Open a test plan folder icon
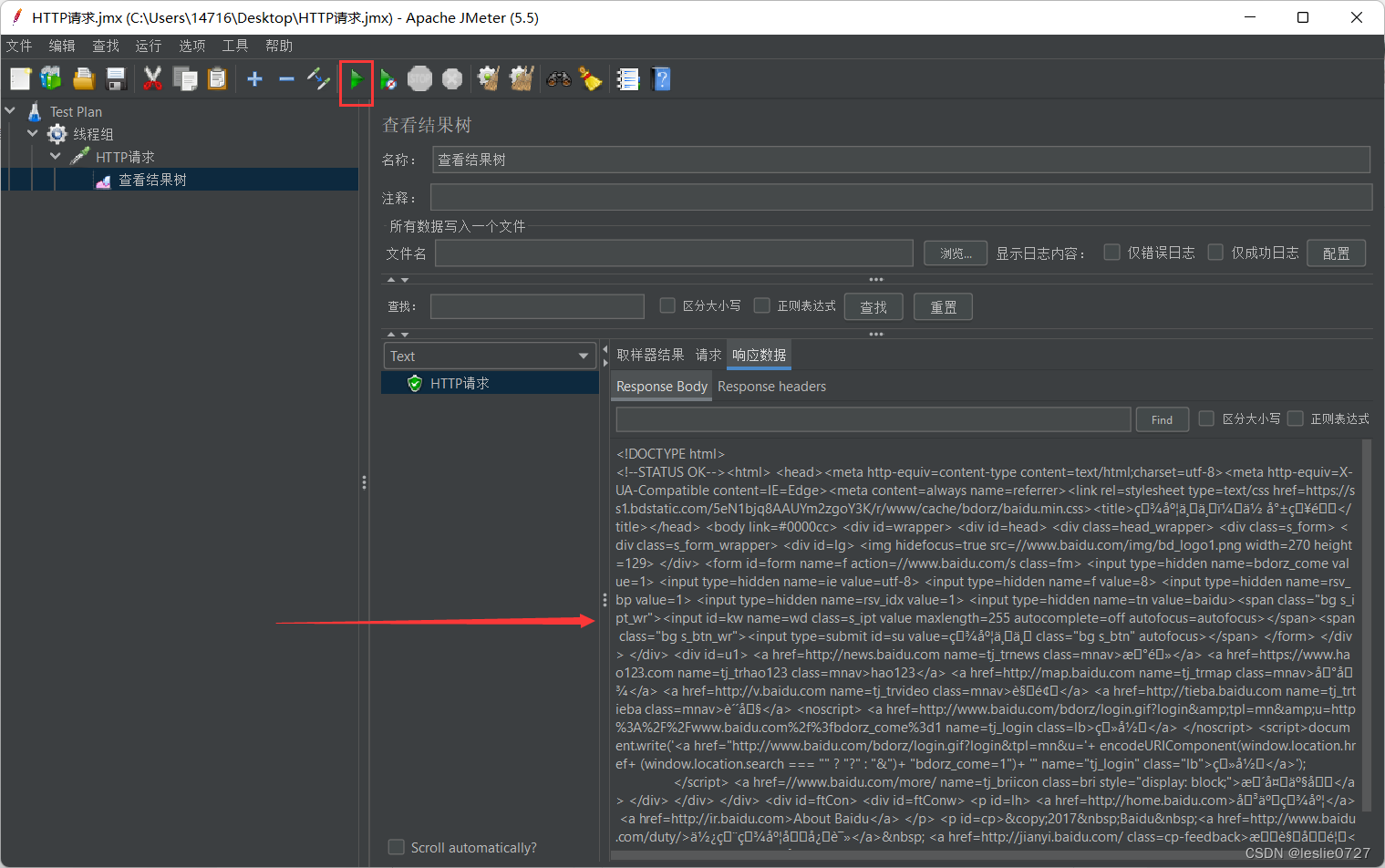Viewport: 1385px width, 868px height. click(x=84, y=79)
